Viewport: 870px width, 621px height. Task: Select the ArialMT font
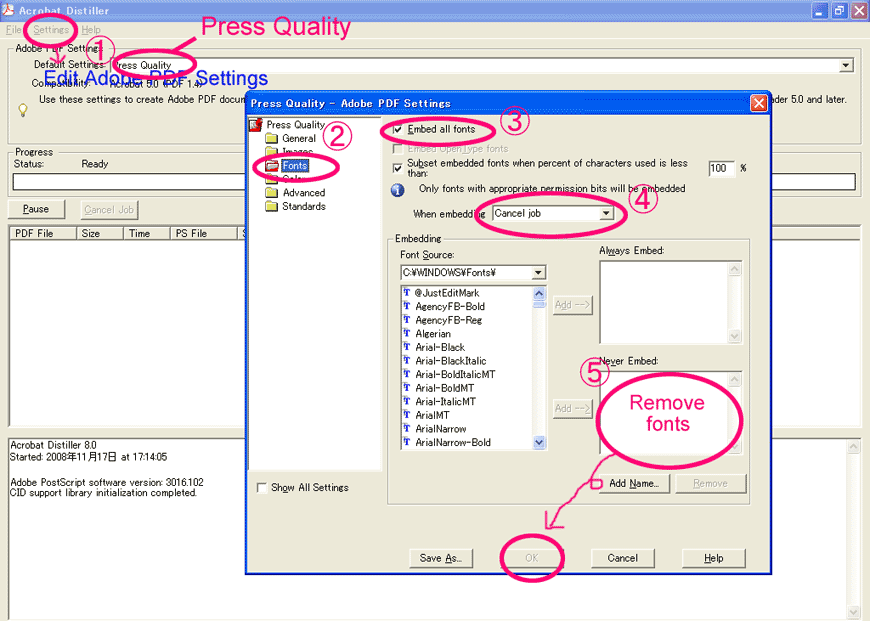[x=432, y=415]
